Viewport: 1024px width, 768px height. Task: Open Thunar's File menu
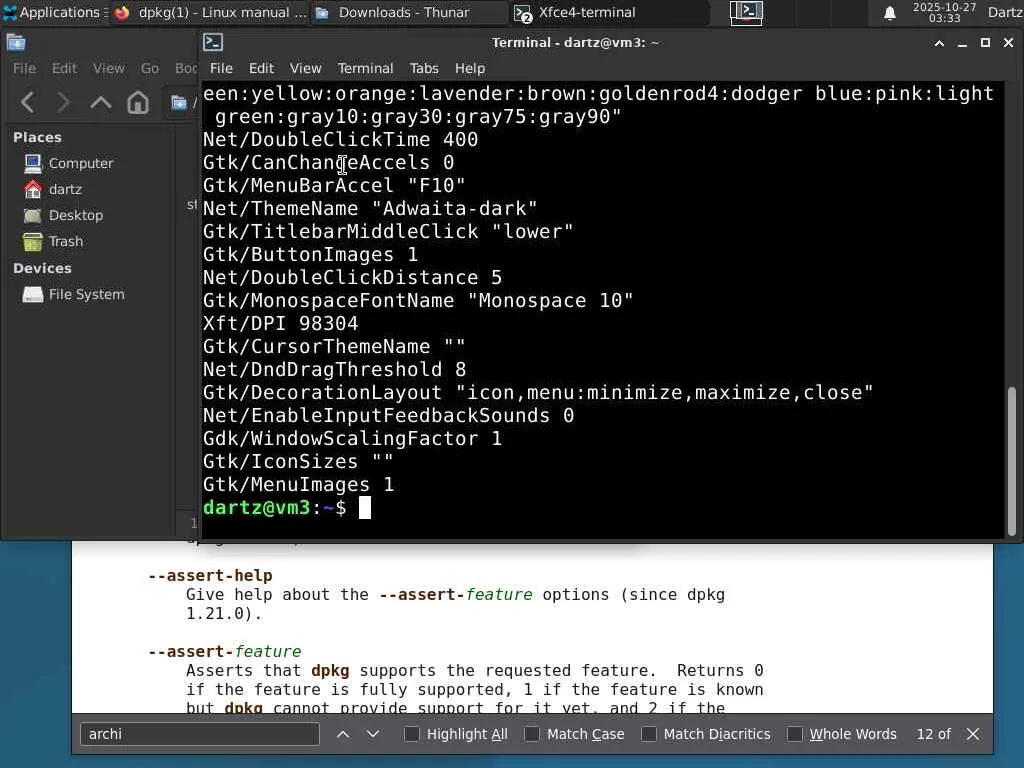coord(24,68)
